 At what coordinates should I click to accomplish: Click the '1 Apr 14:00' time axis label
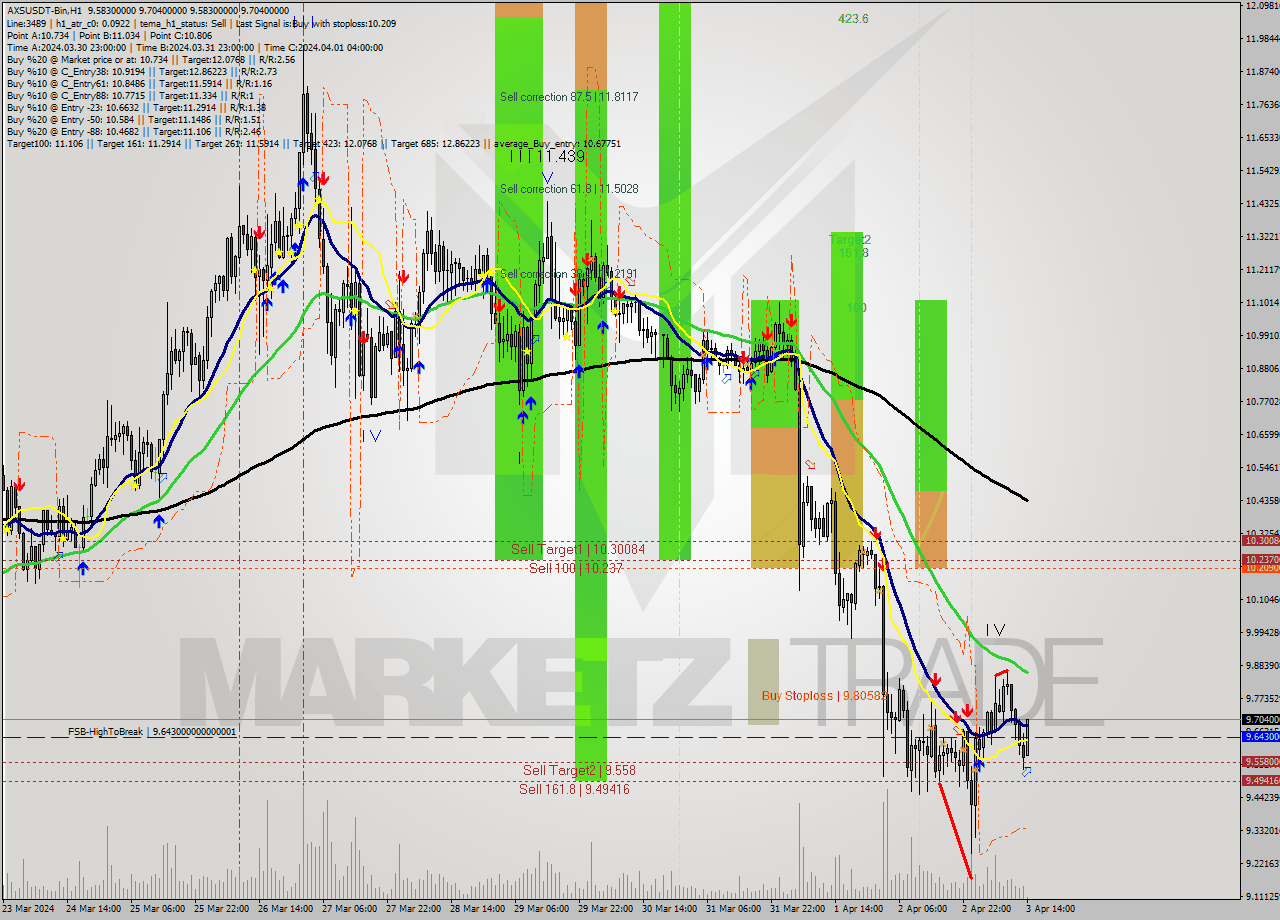click(858, 909)
